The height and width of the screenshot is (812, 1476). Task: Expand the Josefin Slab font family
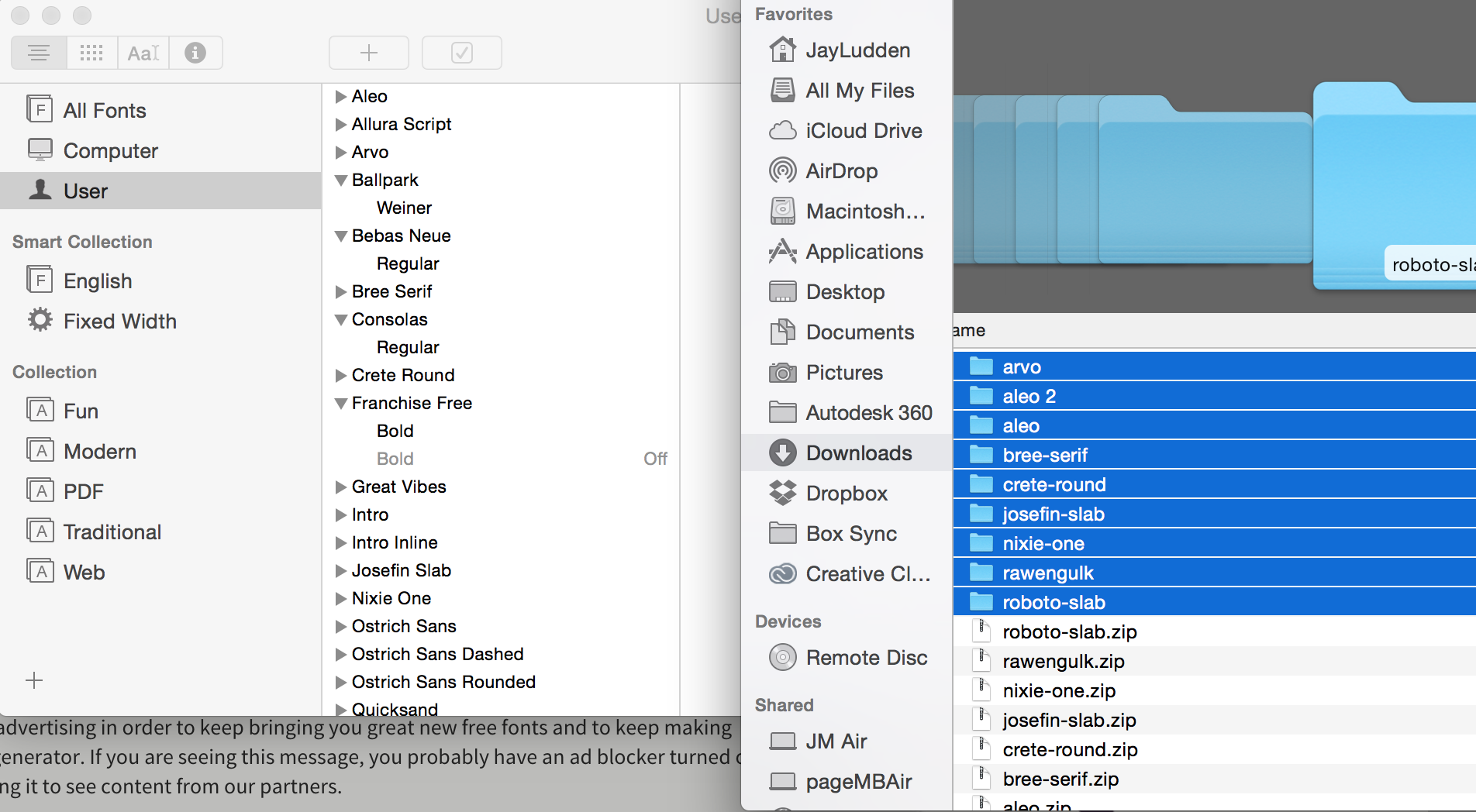coord(340,571)
